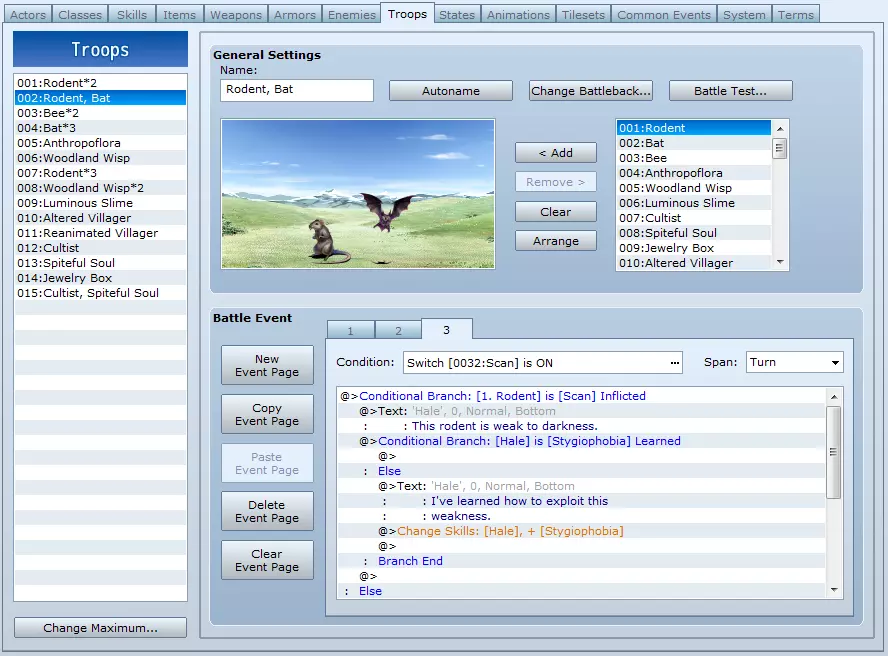Click Delete Event Page
888x656 pixels.
(267, 511)
